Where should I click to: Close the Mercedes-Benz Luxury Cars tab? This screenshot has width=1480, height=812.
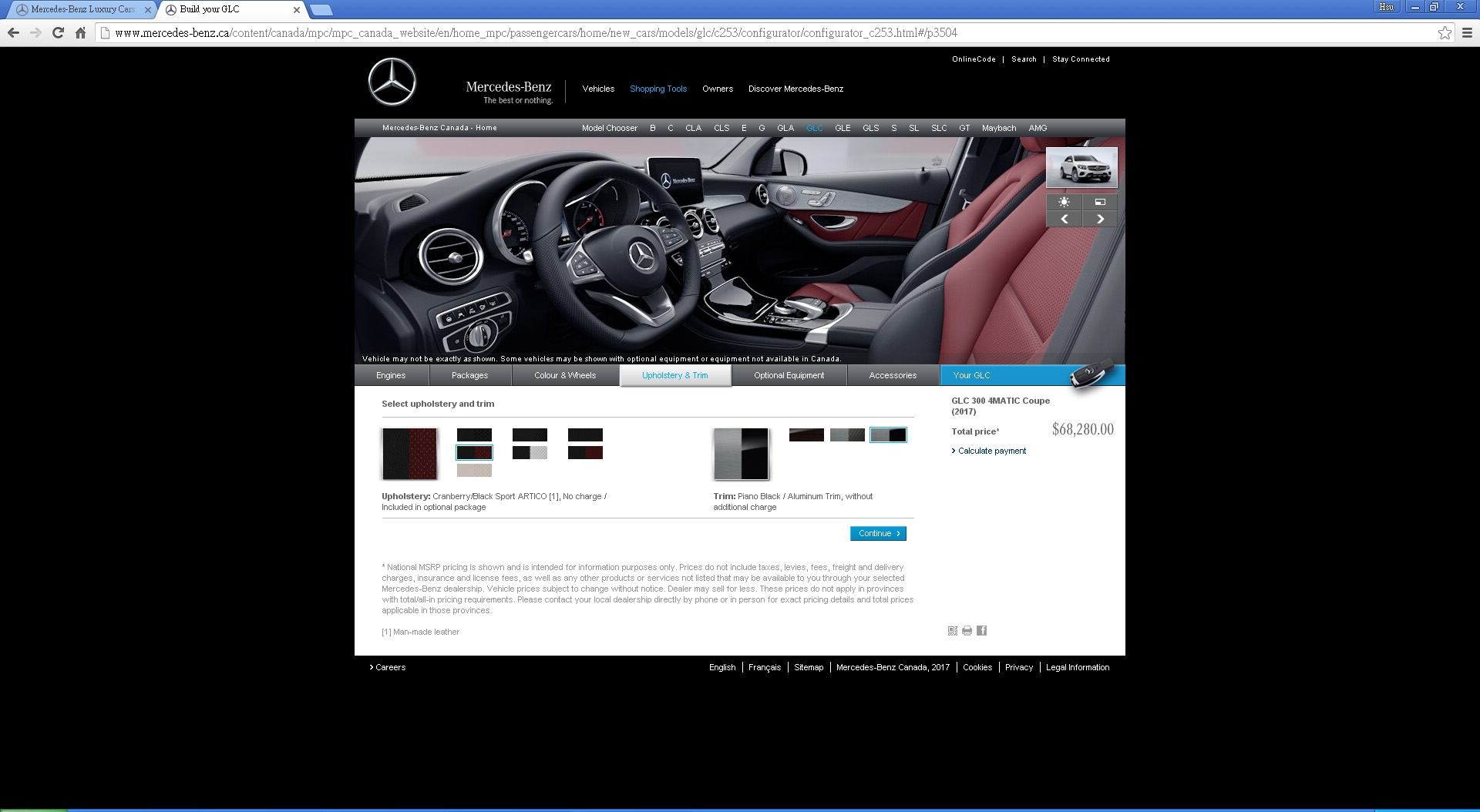148,10
